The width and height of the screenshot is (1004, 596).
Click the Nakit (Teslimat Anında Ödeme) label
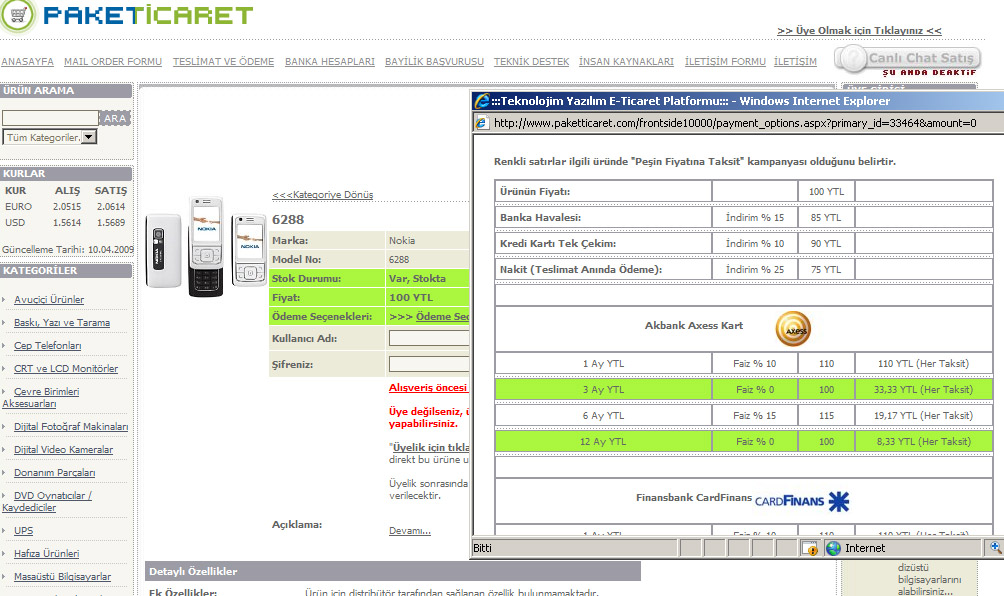point(581,270)
